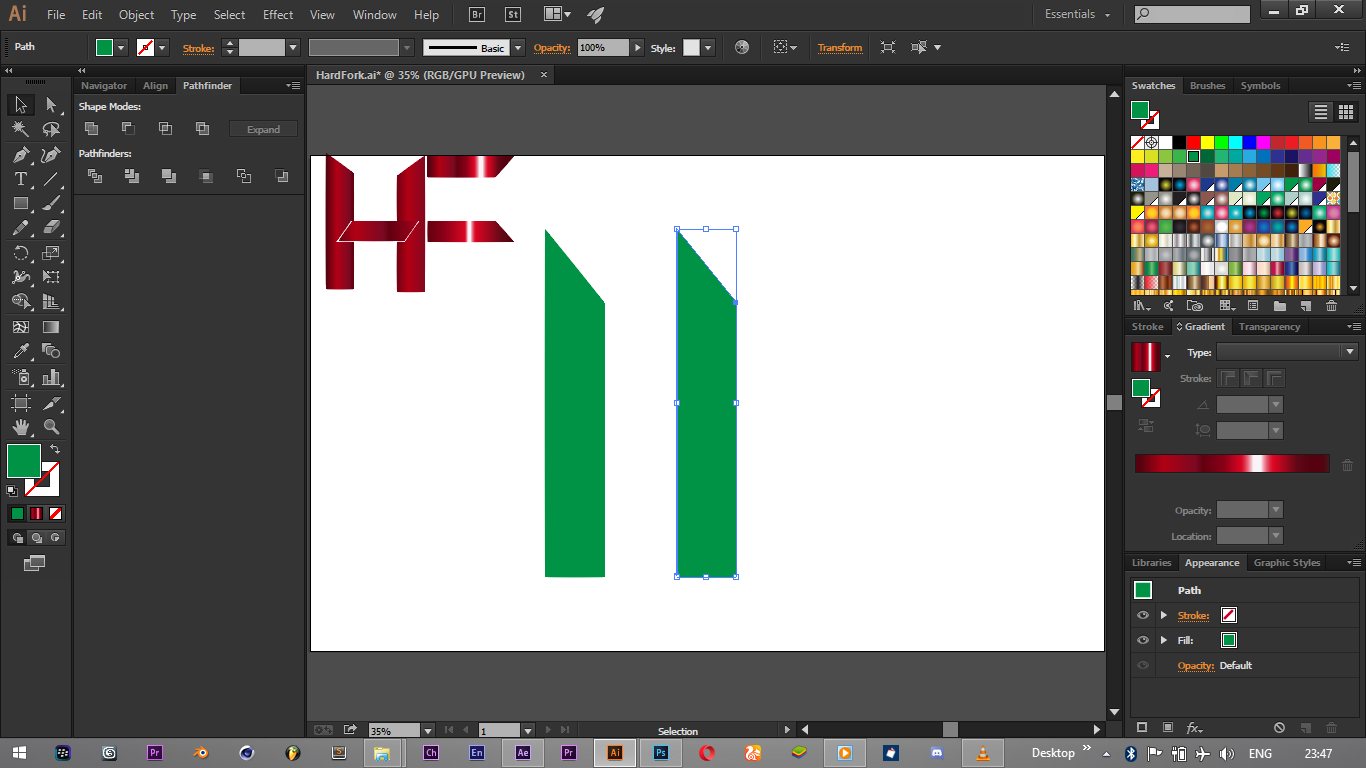Activate the Rotate tool
1366x768 pixels.
(21, 253)
